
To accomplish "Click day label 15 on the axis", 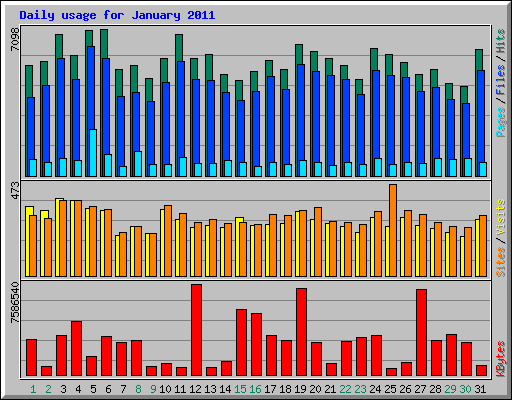I will tap(240, 389).
